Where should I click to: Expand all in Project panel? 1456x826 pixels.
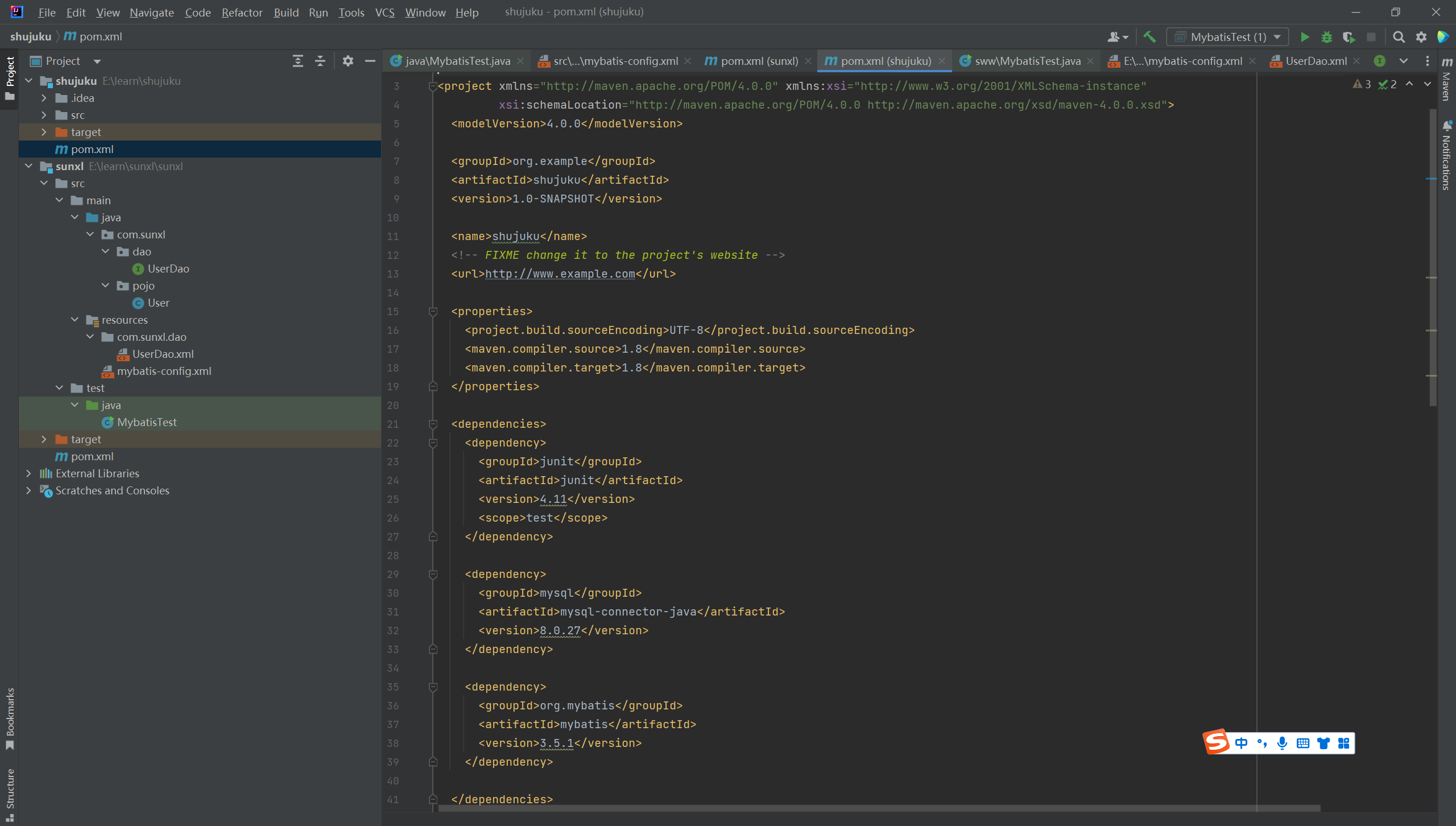[297, 61]
